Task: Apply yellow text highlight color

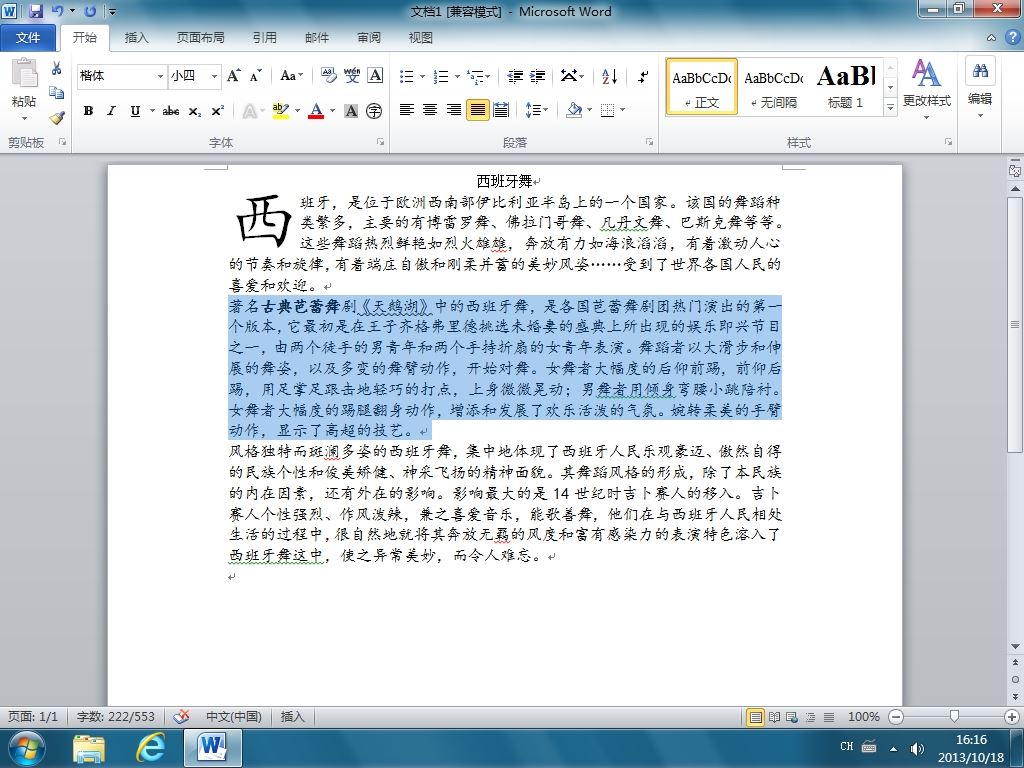Action: coord(281,111)
